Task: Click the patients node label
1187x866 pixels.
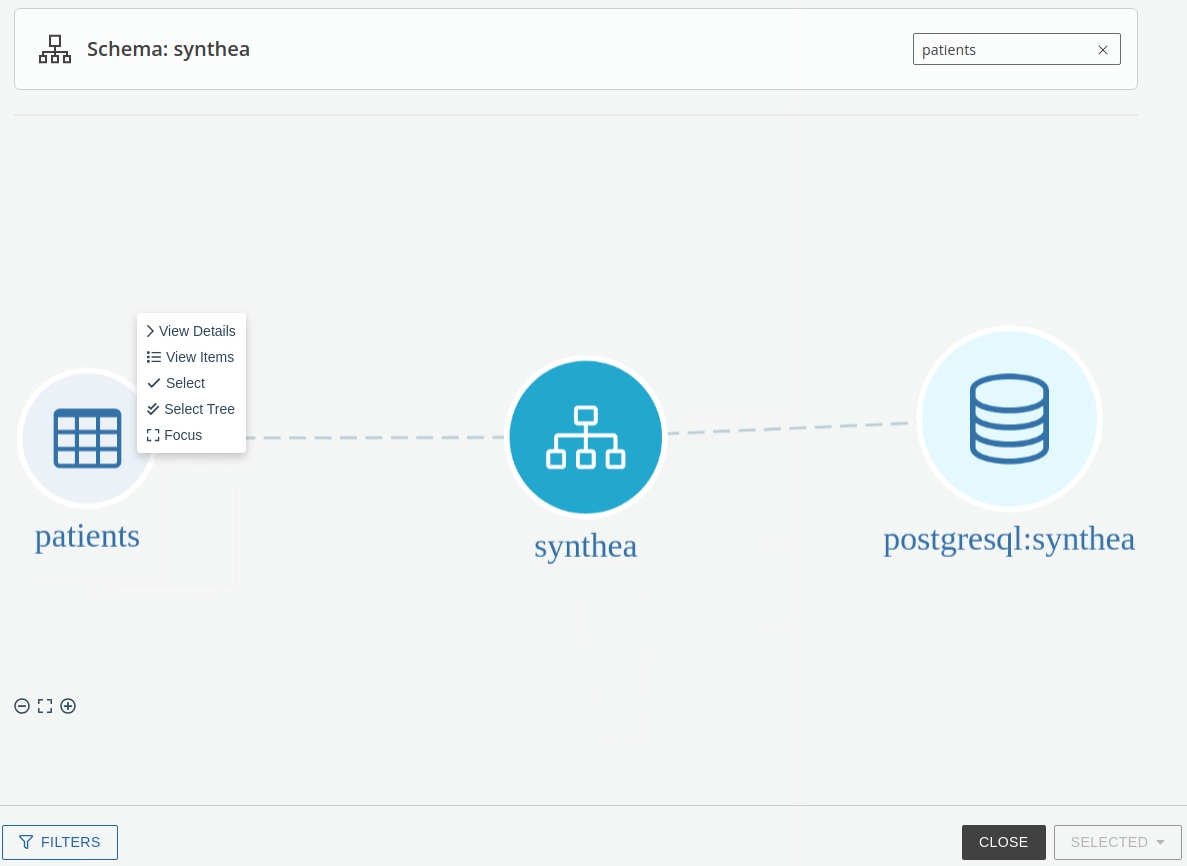Action: click(87, 536)
